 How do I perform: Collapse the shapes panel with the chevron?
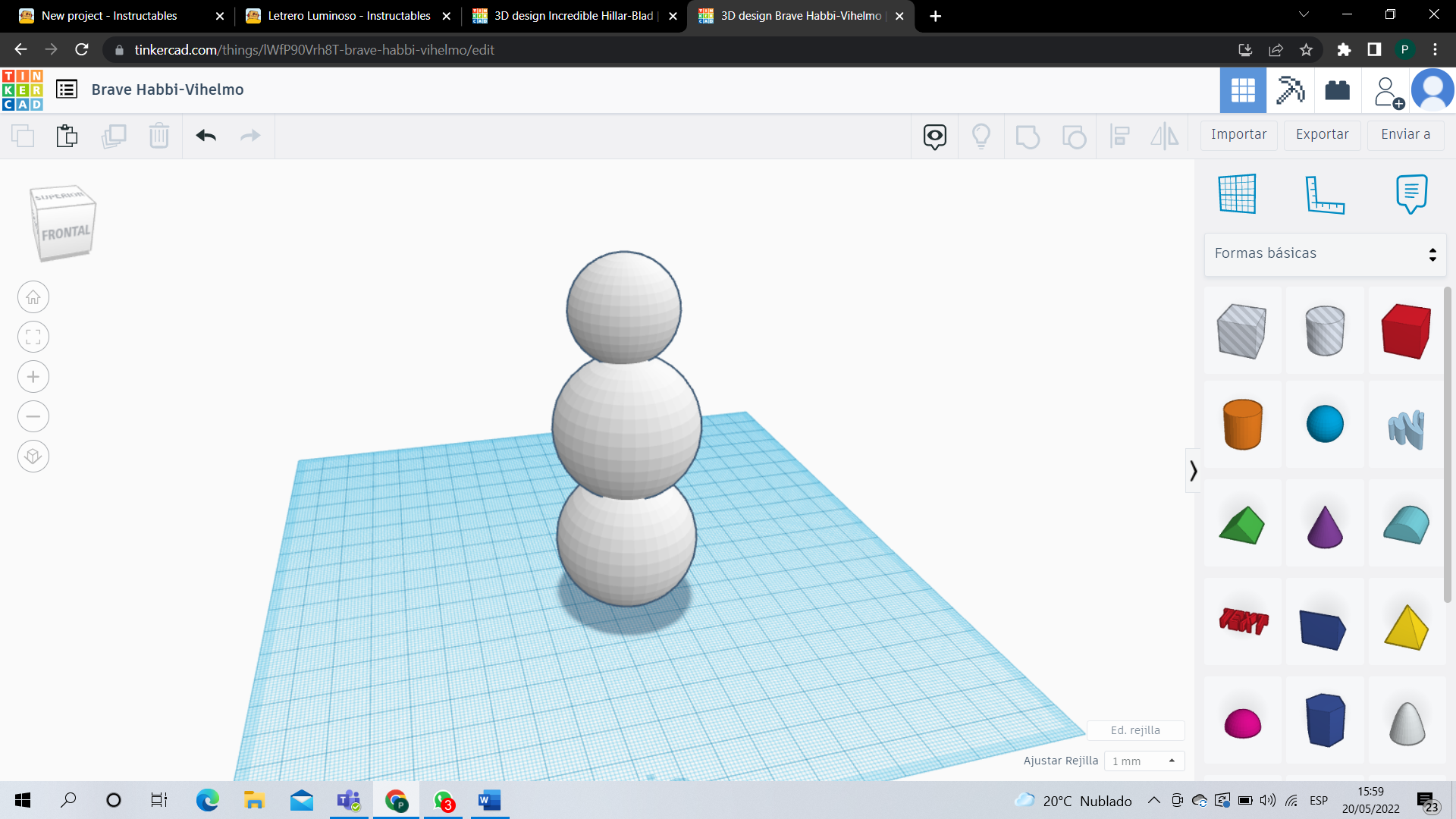pos(1193,471)
